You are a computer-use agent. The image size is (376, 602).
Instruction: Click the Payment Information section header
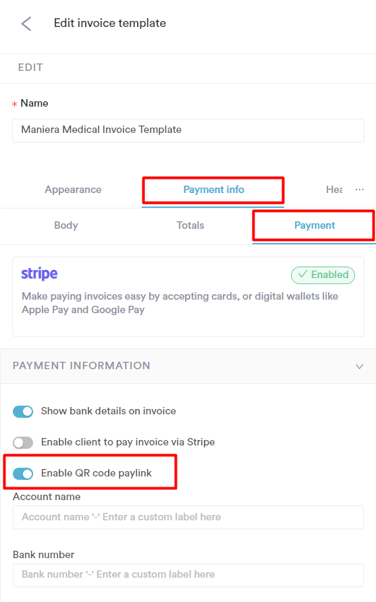tap(188, 366)
